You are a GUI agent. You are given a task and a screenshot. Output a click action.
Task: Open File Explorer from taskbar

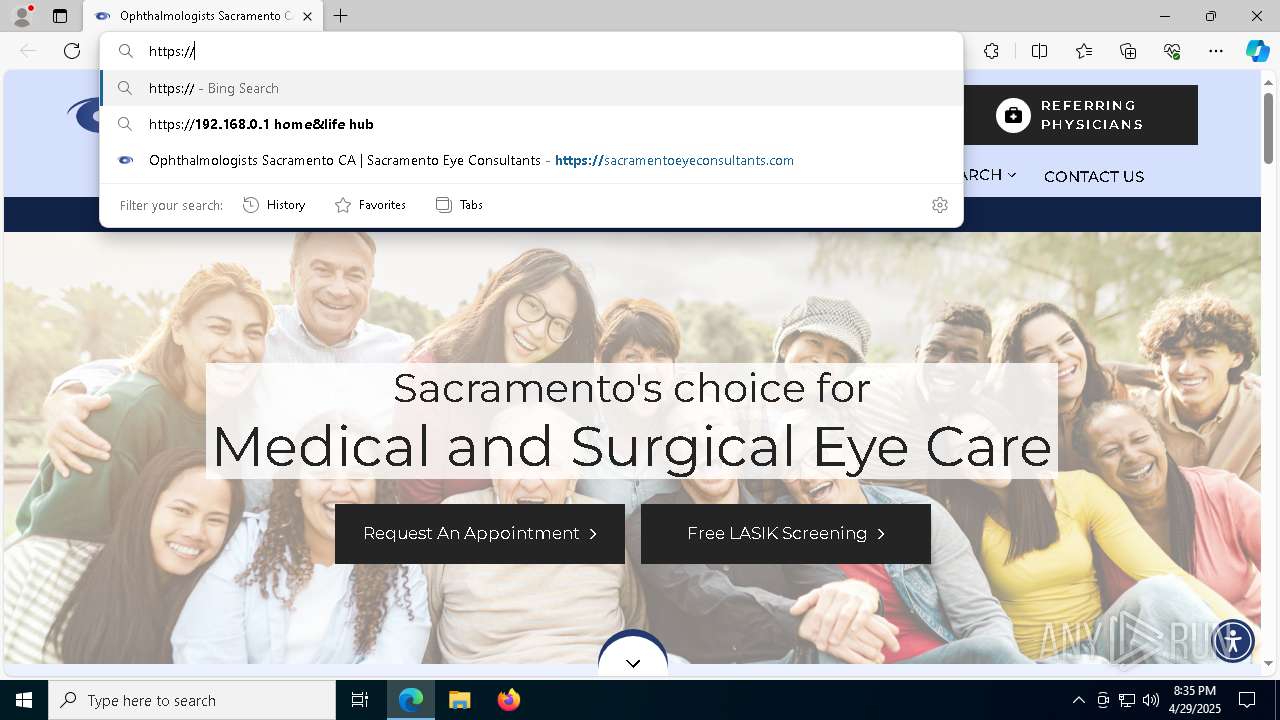tap(459, 700)
